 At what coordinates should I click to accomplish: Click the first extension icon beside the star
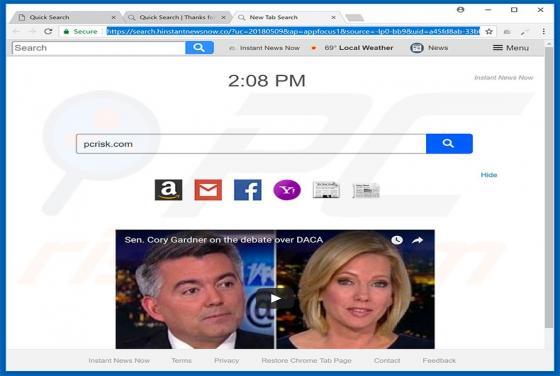tap(507, 32)
